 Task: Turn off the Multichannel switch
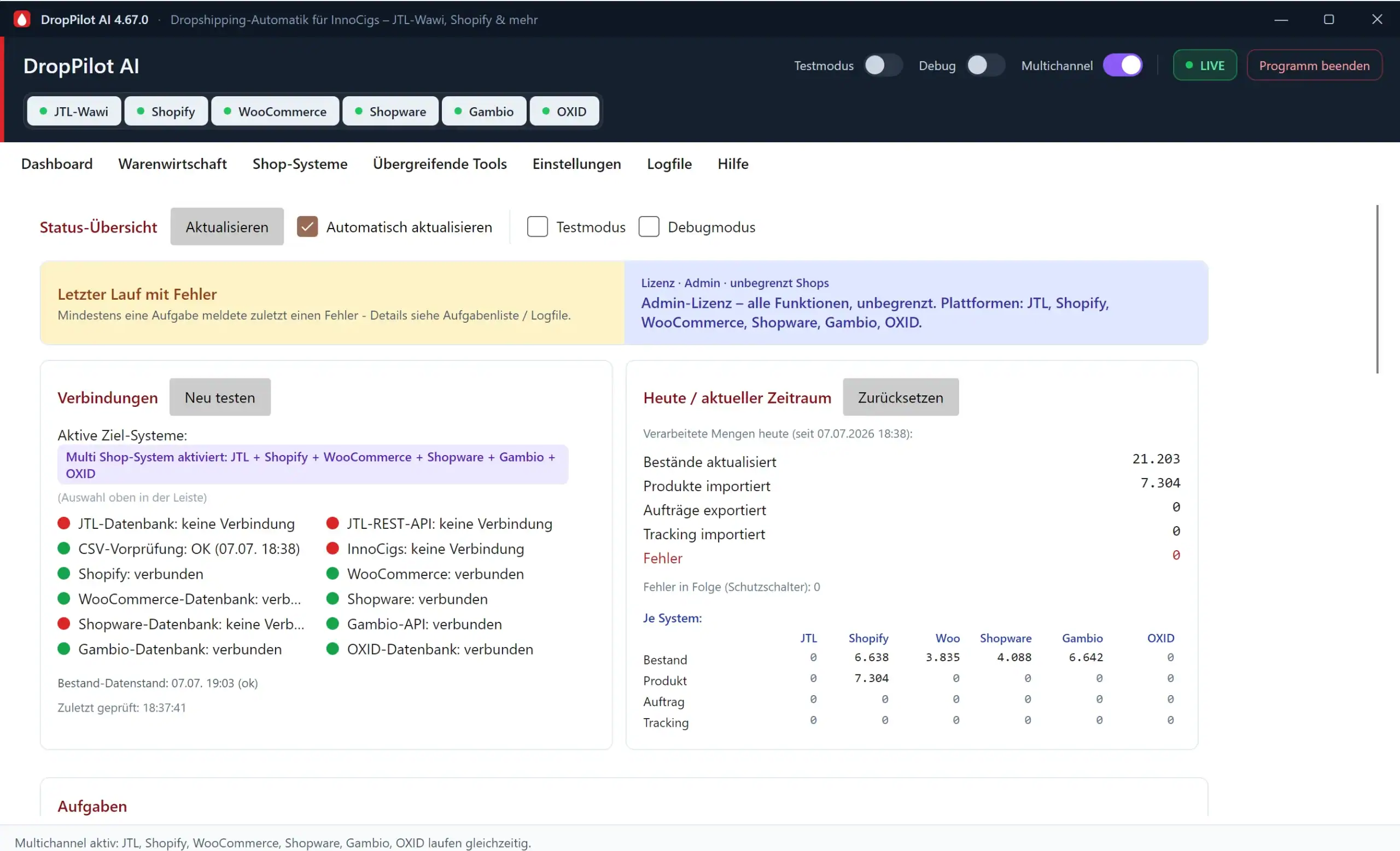[1122, 65]
